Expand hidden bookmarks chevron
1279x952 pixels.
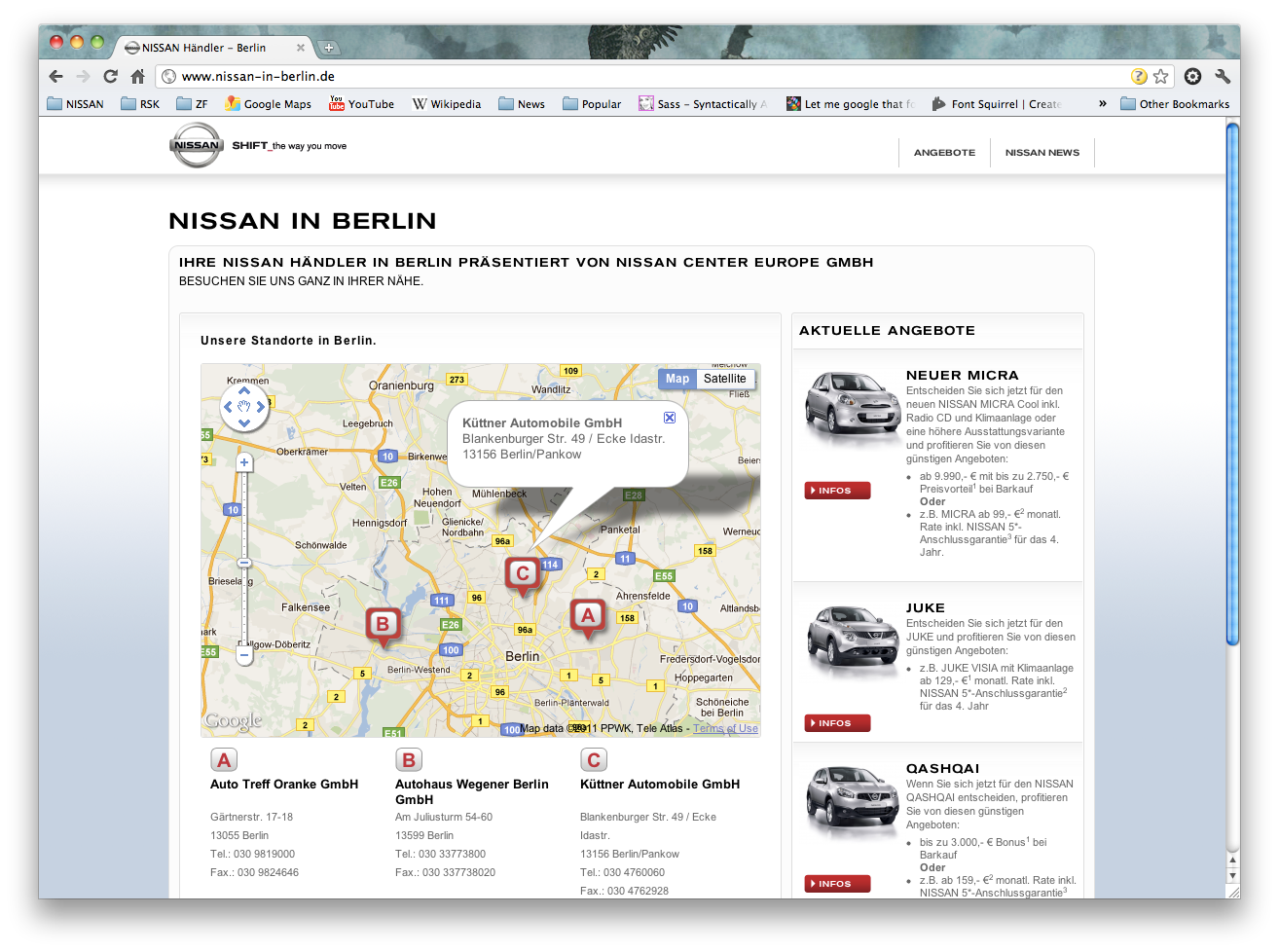coord(1103,103)
